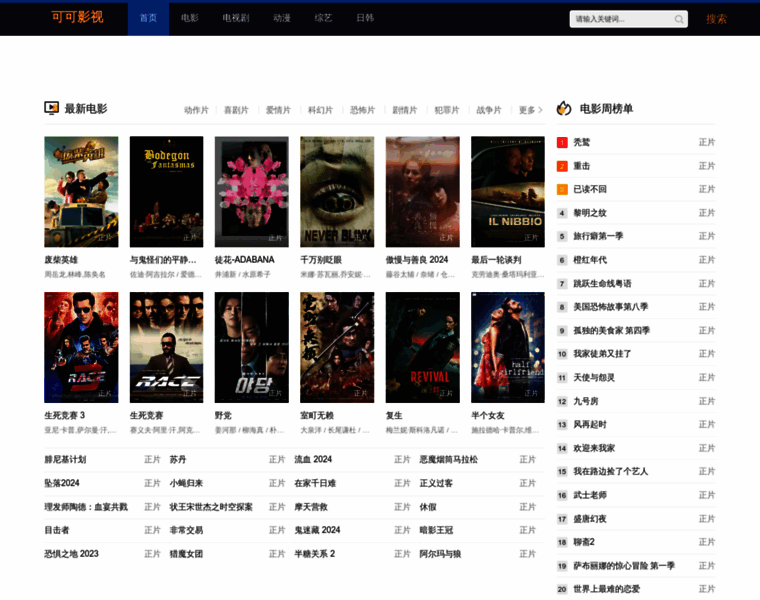Open the Half Girlfriend poster
This screenshot has width=760, height=600.
tap(508, 347)
